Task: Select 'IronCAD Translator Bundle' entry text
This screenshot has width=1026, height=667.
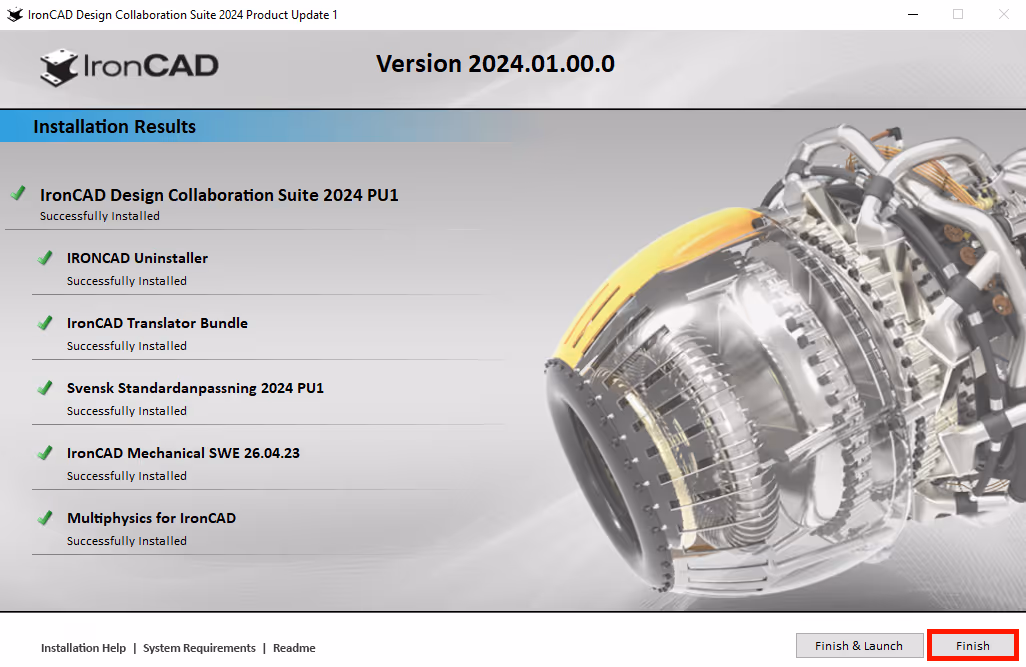Action: 157,323
